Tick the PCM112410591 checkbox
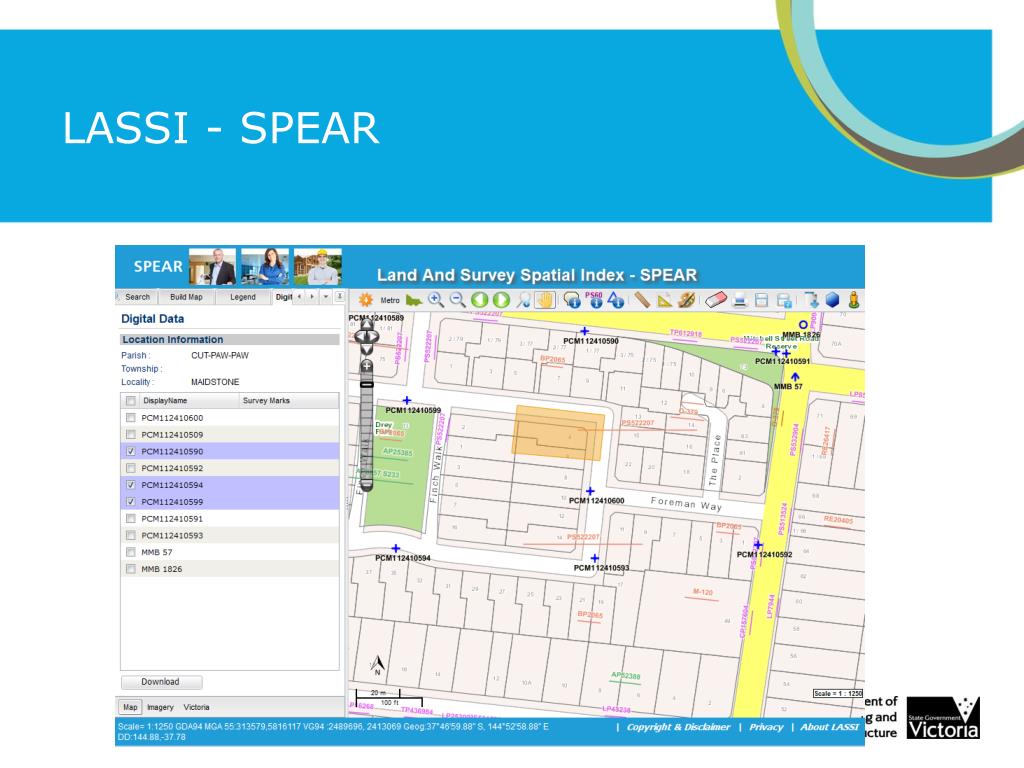The width and height of the screenshot is (1024, 768). (131, 519)
